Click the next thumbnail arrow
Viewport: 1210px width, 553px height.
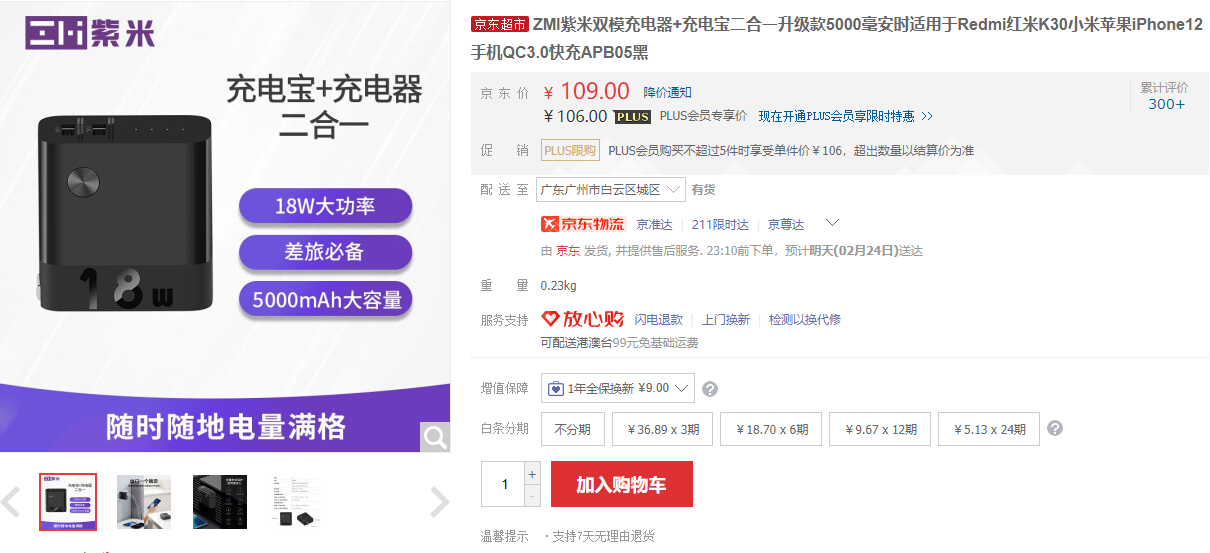pos(439,502)
